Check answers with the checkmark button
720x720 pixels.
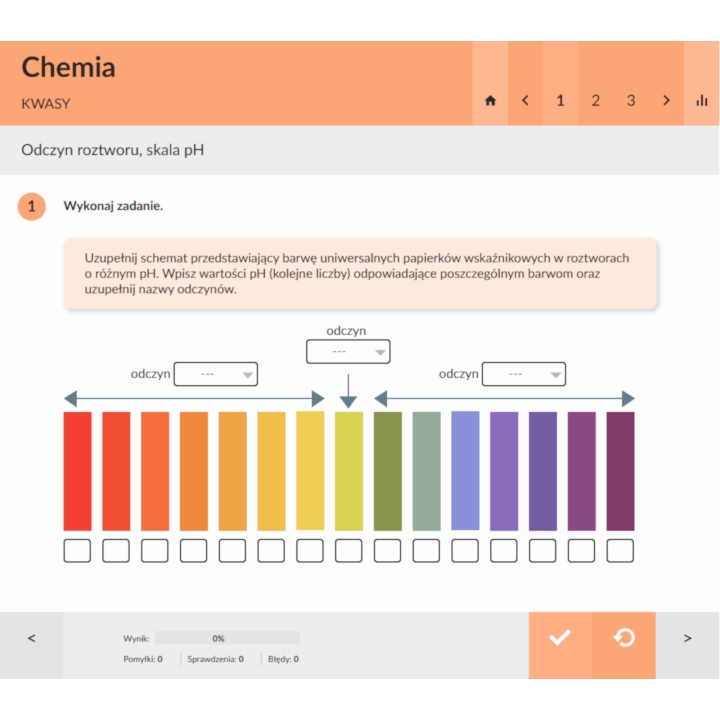[x=560, y=637]
